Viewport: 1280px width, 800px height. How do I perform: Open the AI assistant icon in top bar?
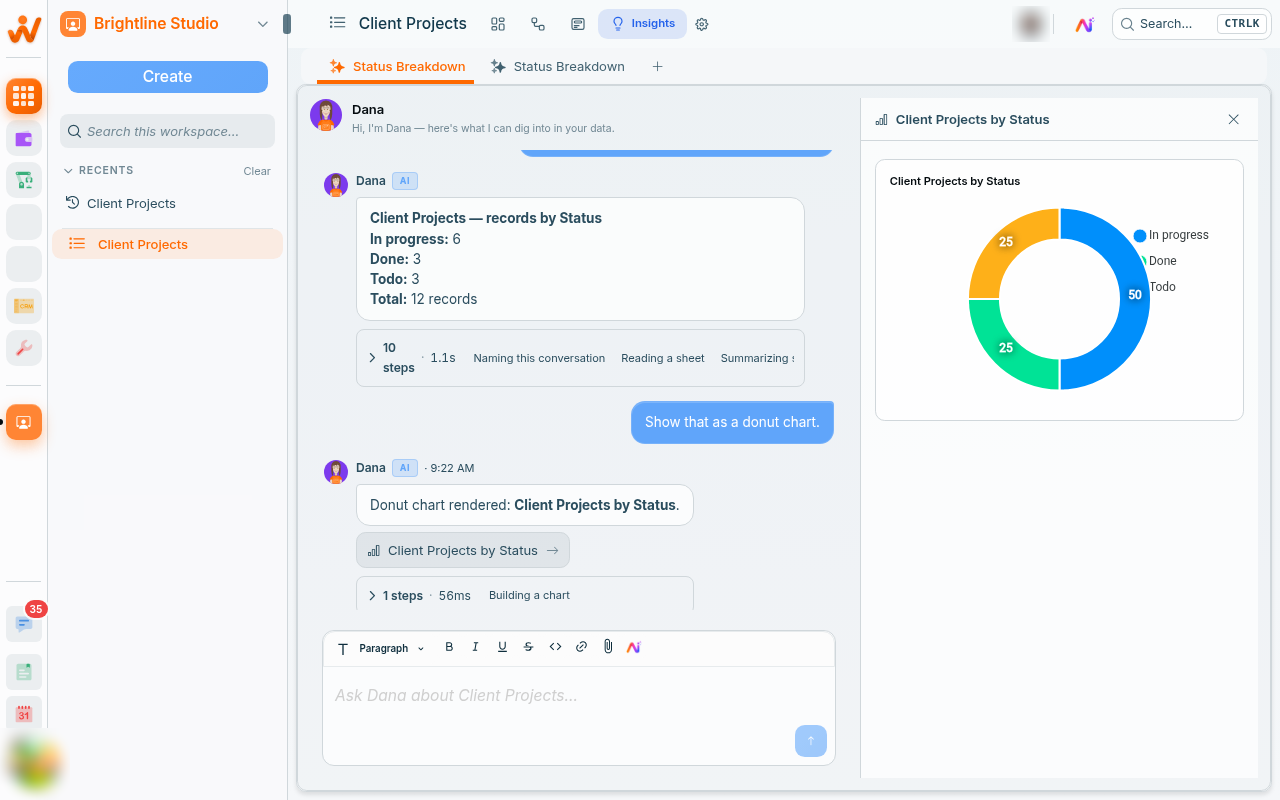pos(1084,24)
